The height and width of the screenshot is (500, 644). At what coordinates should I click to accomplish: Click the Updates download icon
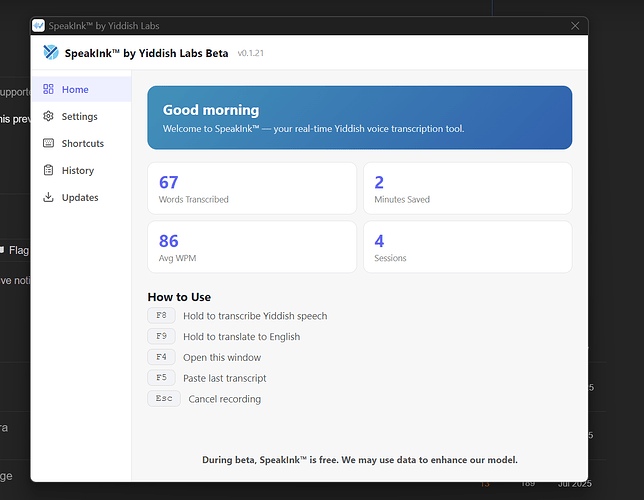(x=48, y=197)
